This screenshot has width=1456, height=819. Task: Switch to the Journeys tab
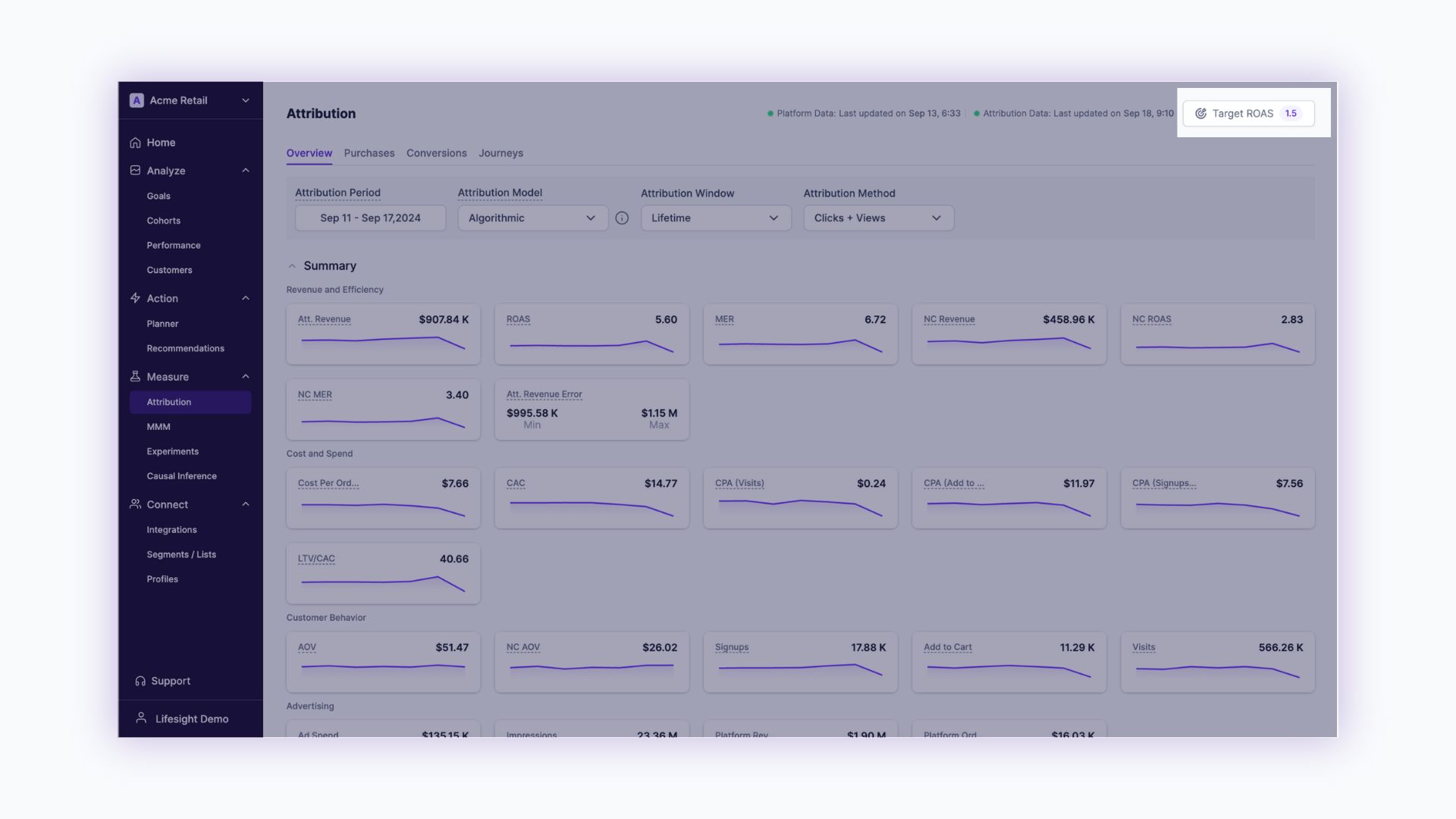[x=500, y=153]
